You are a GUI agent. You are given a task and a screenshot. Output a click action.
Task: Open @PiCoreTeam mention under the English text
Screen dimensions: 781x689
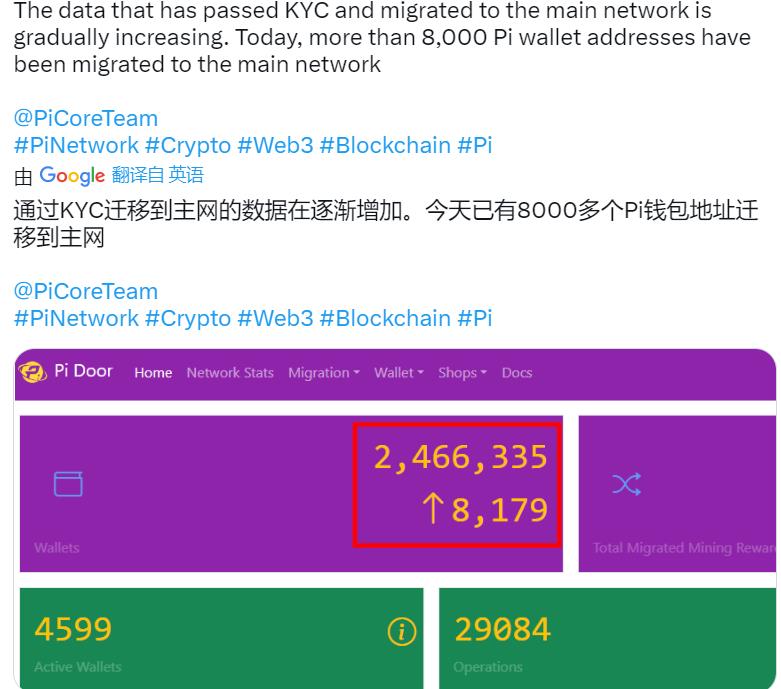(x=86, y=119)
